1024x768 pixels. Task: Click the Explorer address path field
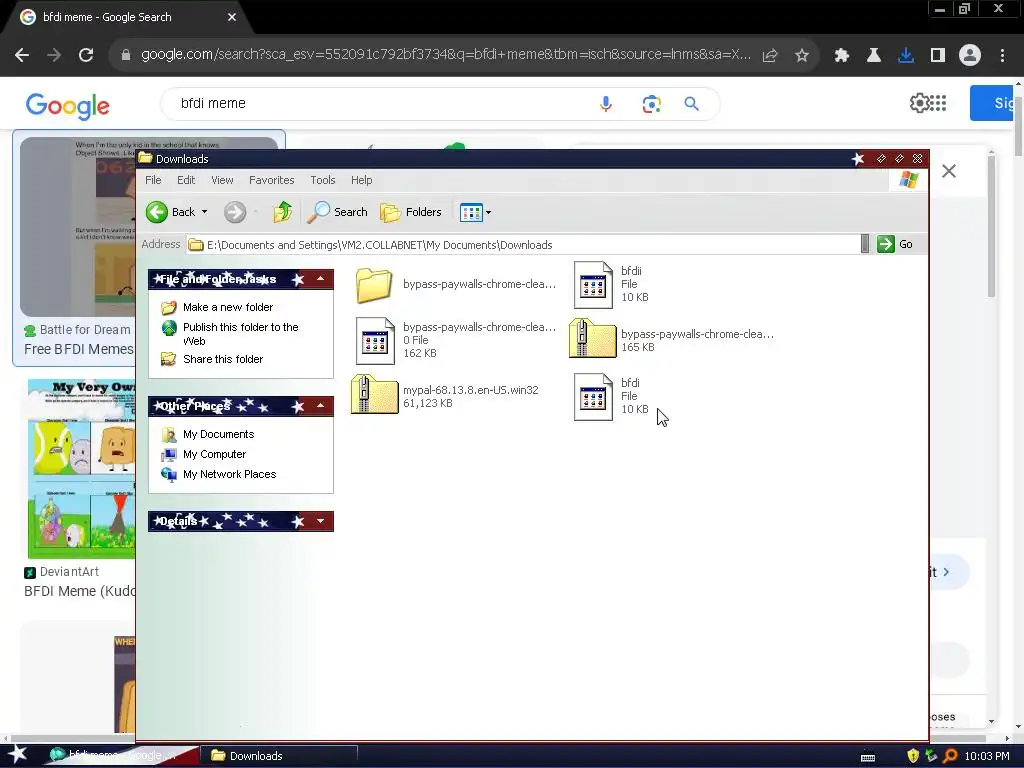tap(522, 245)
